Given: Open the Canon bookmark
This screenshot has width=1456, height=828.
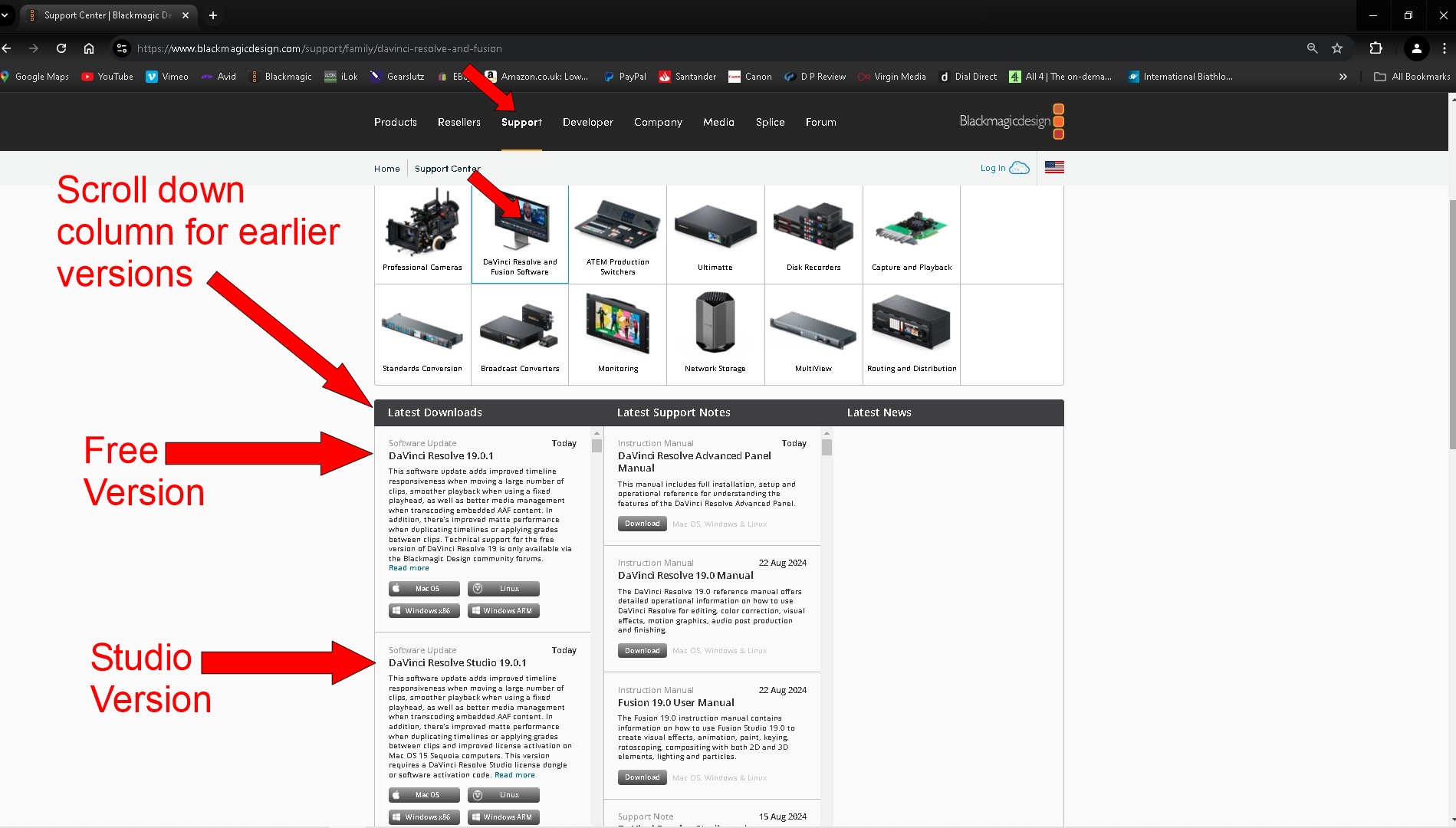Looking at the screenshot, I should [750, 77].
